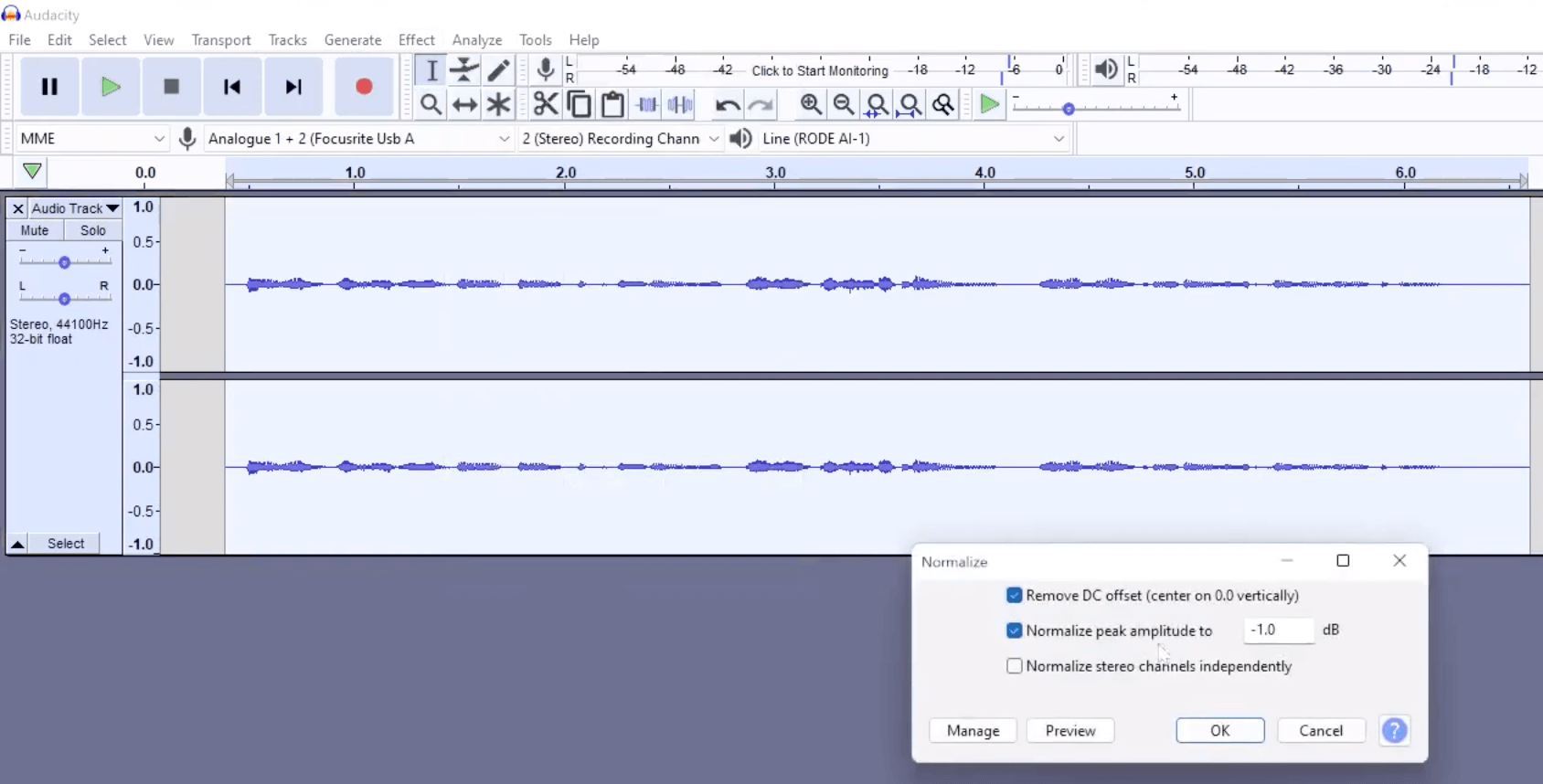Click the Zoom Toggle icon
Screen dimensions: 1543x784
[943, 104]
